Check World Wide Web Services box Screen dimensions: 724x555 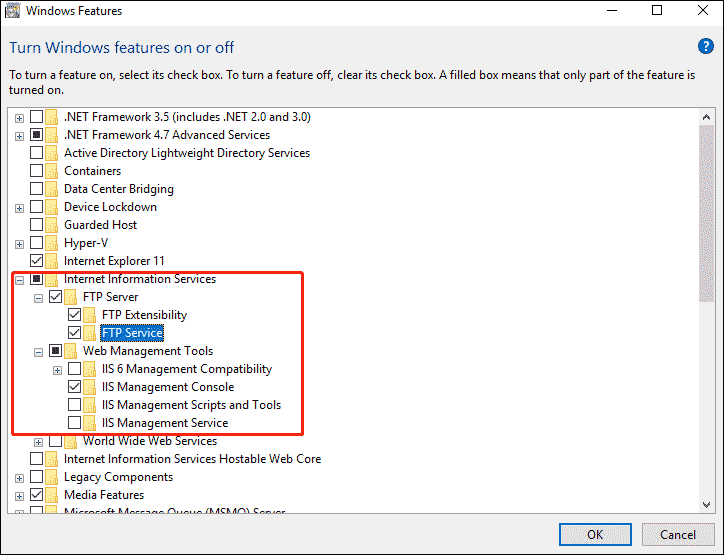tap(55, 440)
